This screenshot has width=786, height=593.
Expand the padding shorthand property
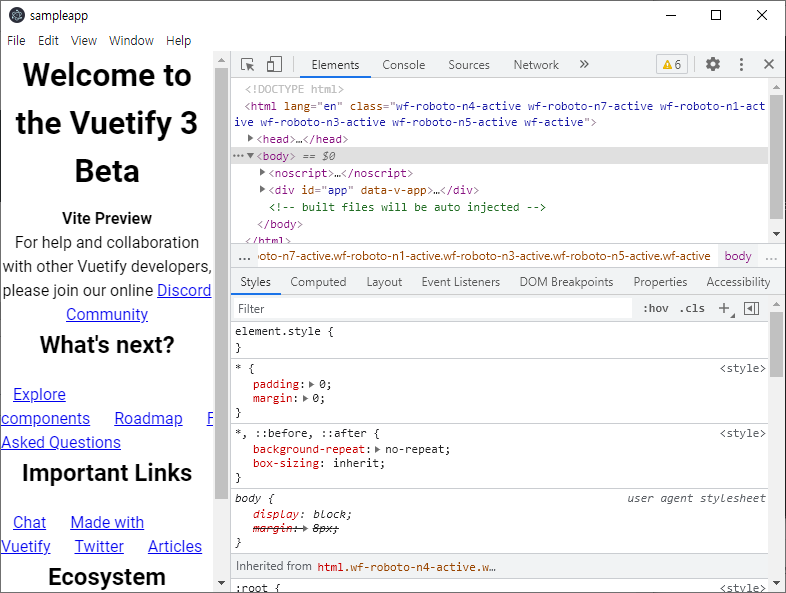pos(311,384)
